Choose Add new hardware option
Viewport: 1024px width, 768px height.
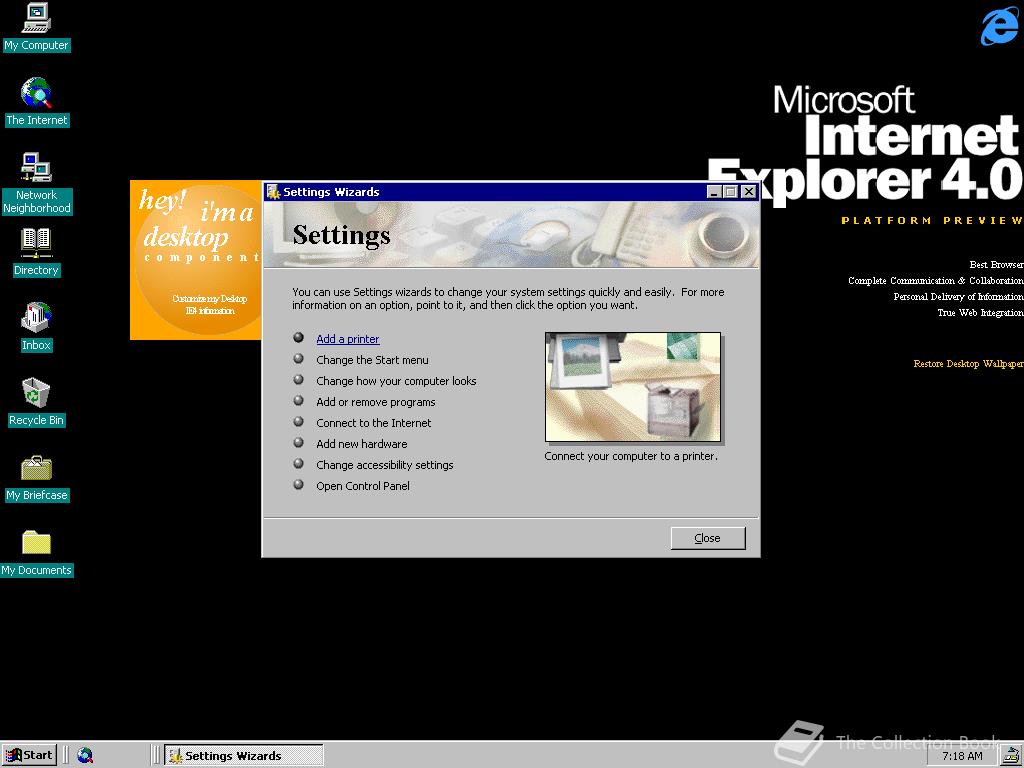[x=361, y=443]
